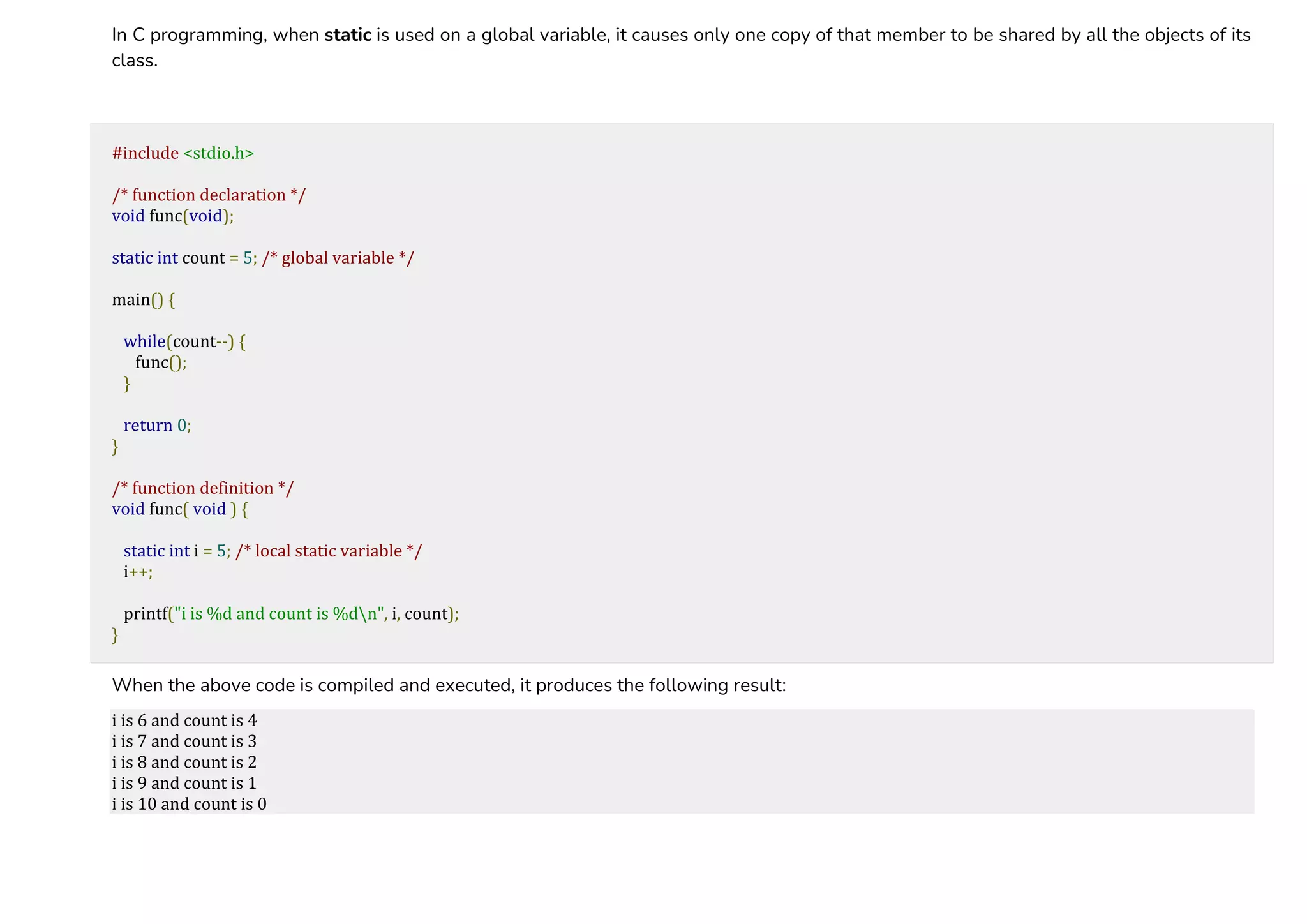
Task: Click the line "i++;"
Action: (x=138, y=572)
